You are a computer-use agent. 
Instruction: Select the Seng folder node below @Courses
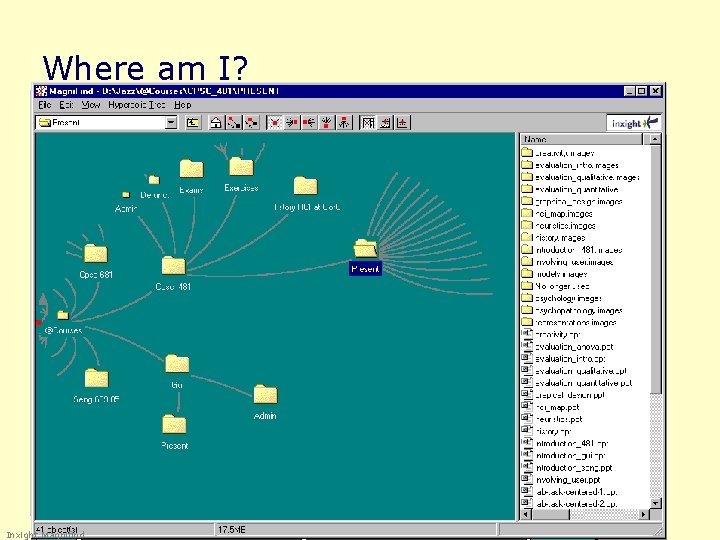coord(96,386)
